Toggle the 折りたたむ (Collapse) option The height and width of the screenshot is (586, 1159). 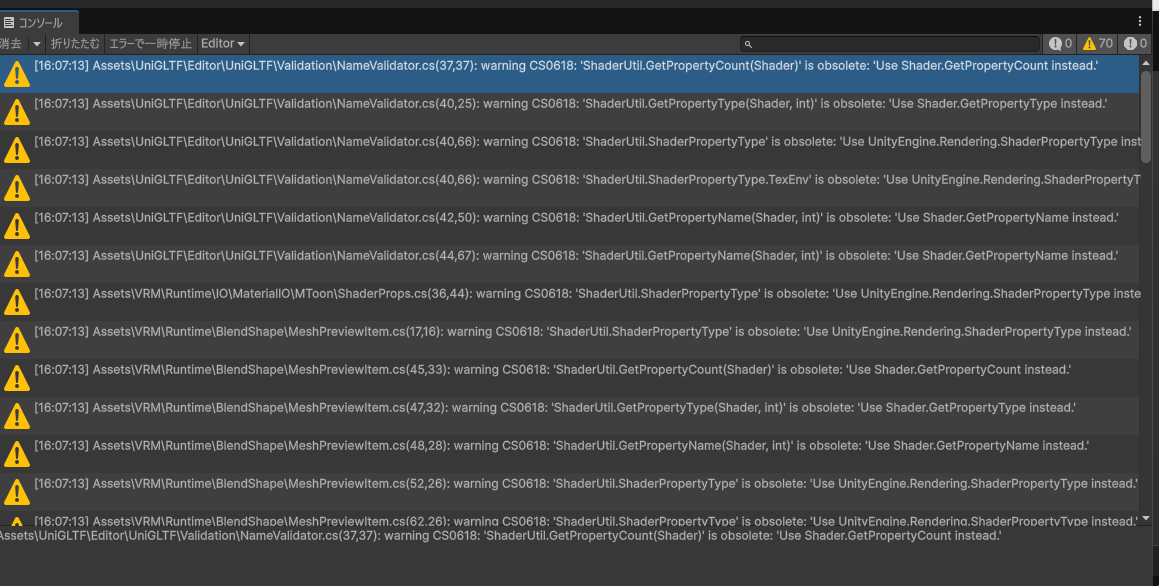[x=75, y=44]
